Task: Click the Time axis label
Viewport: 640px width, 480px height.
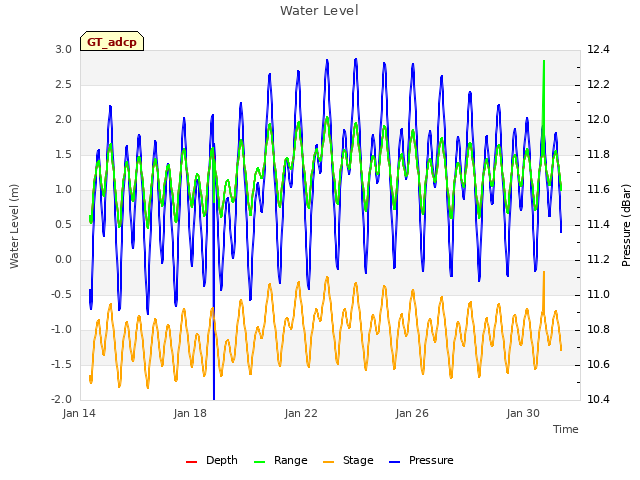Action: pos(565,429)
